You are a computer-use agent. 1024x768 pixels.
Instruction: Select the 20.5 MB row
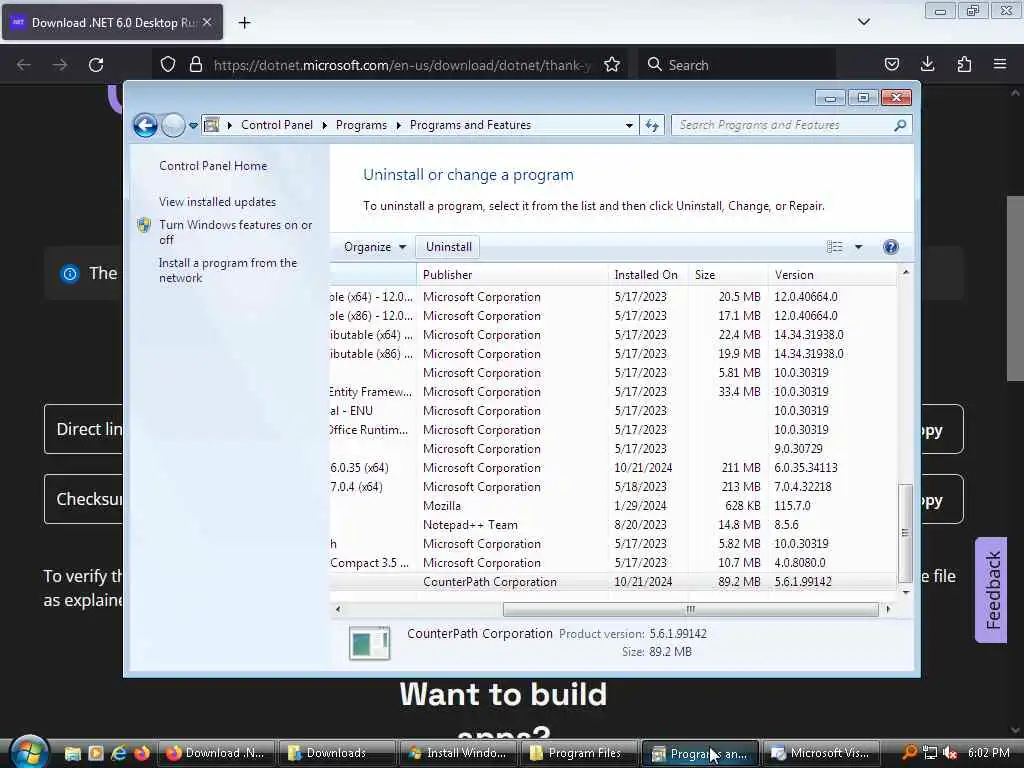pos(613,297)
